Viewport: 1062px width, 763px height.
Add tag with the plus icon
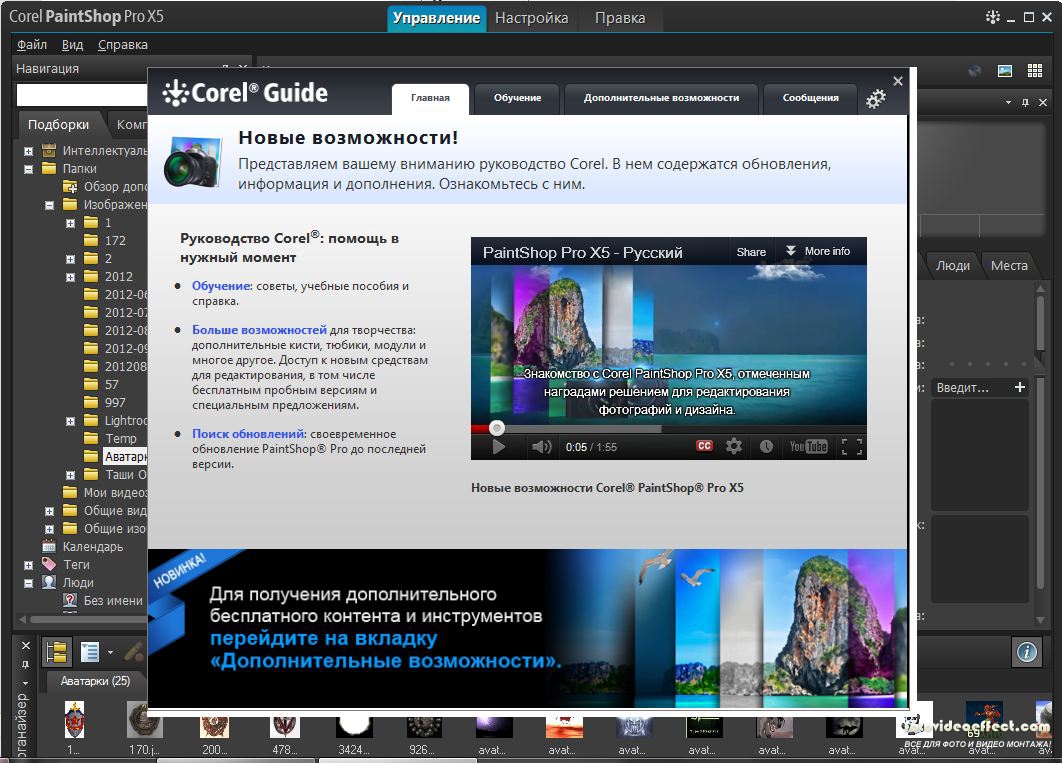[1019, 387]
